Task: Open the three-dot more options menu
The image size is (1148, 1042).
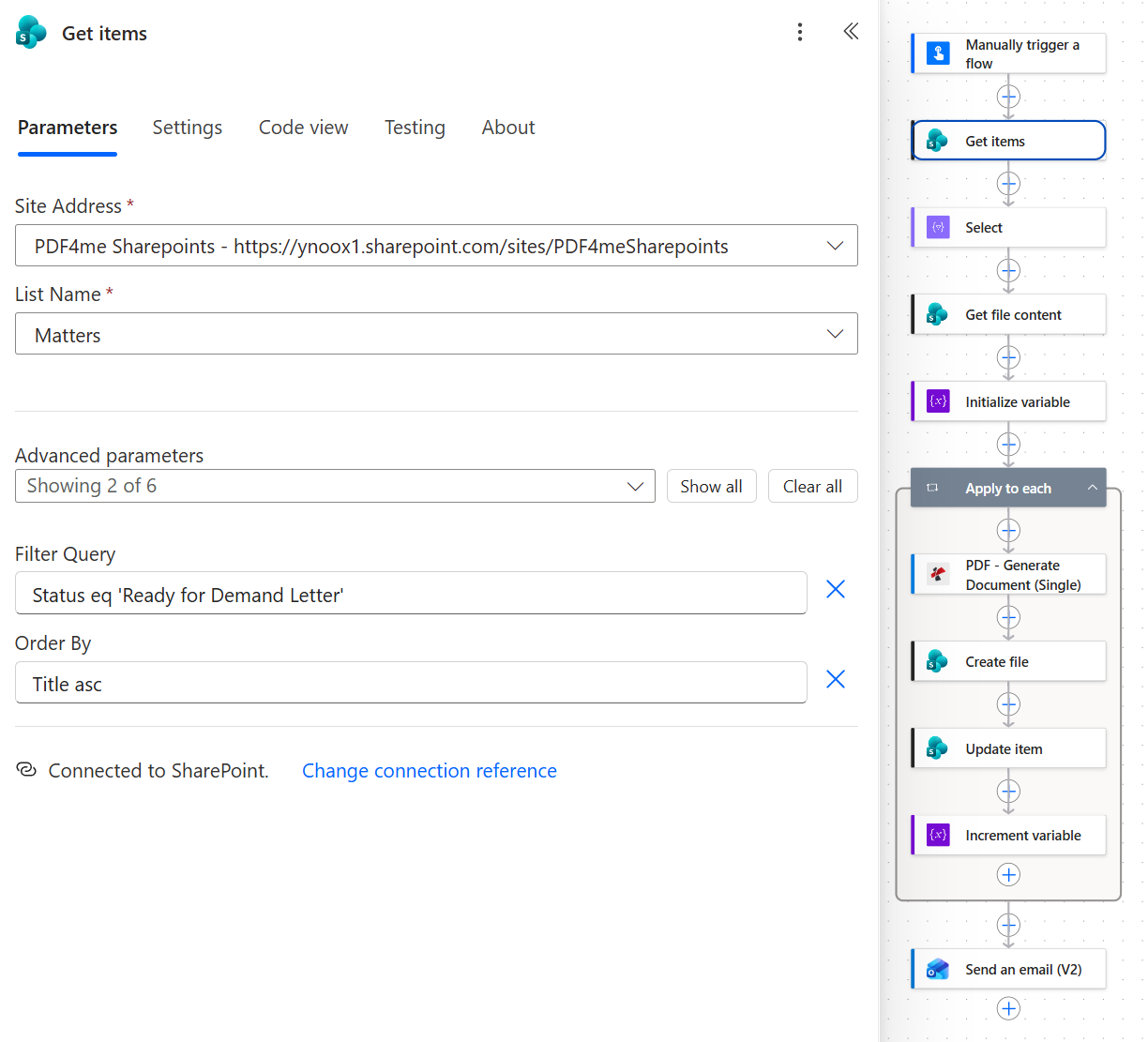Action: 799,33
